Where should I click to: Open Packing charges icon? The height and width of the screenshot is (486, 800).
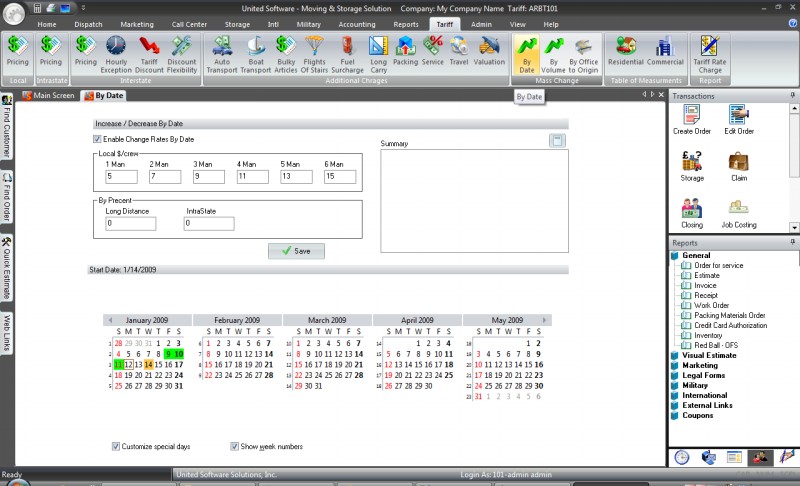[x=406, y=51]
